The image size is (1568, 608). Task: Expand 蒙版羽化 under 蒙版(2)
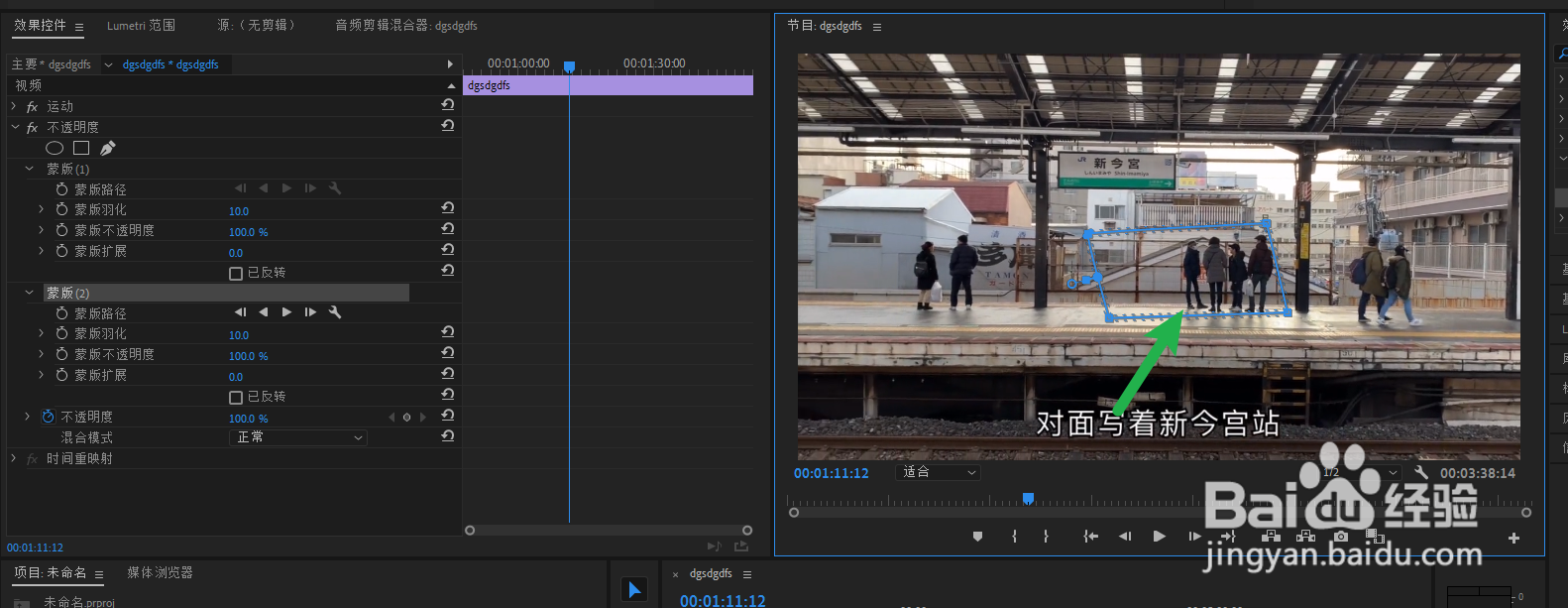42,333
